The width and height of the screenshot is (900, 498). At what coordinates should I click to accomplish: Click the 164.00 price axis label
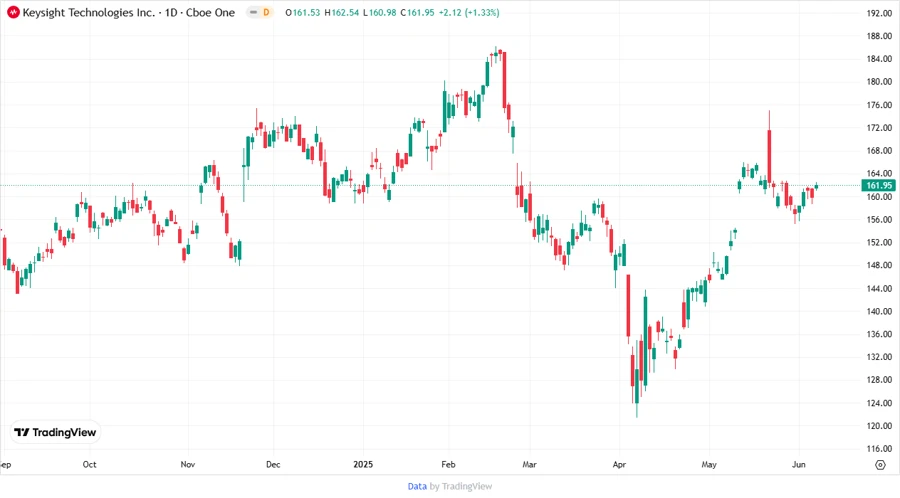pos(879,173)
